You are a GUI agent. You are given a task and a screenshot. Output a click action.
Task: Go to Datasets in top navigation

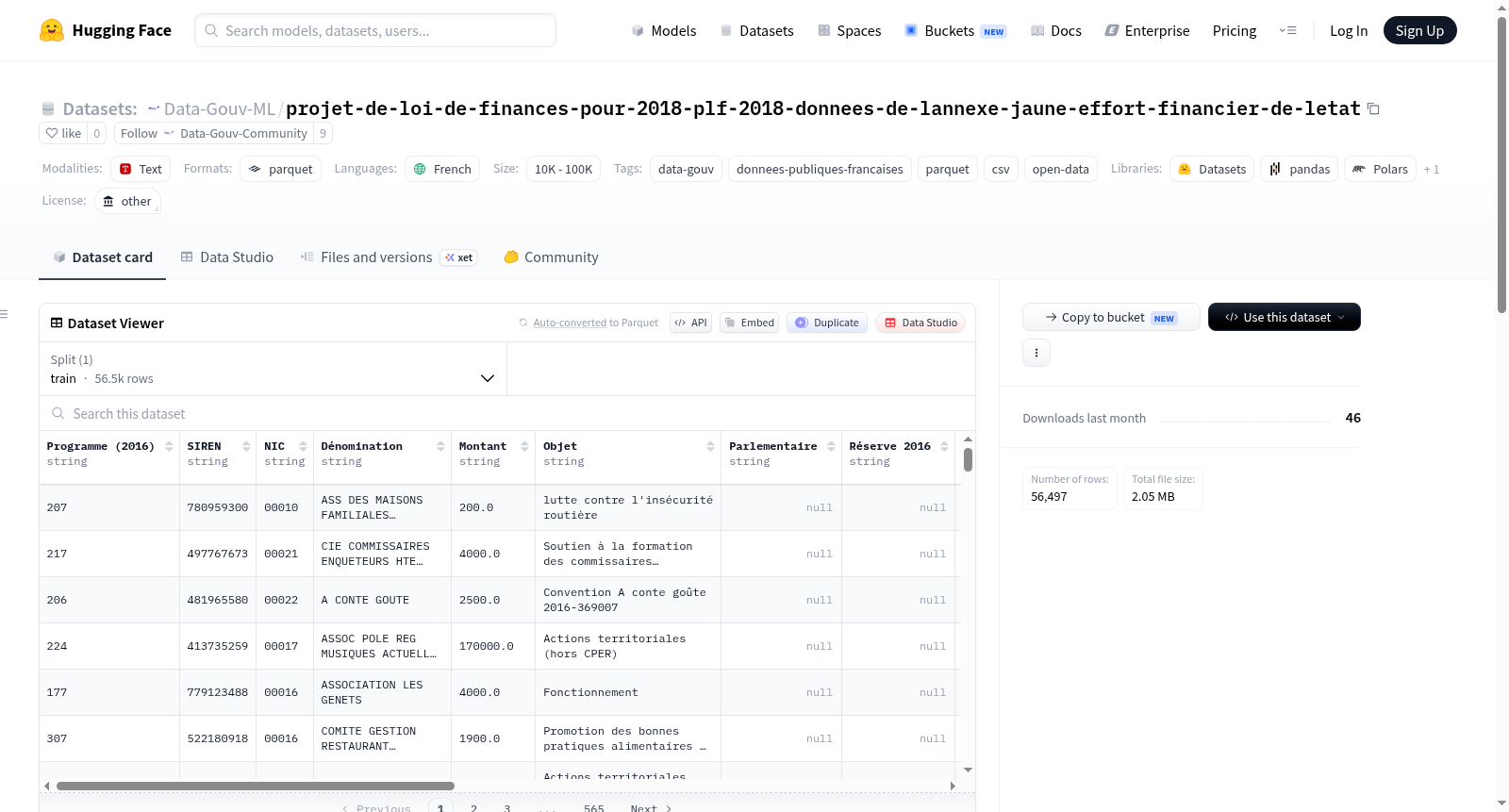click(x=756, y=30)
